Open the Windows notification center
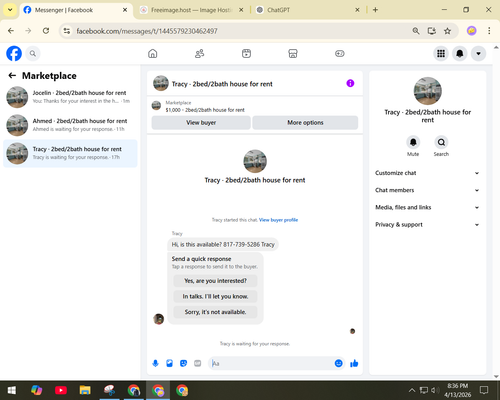 click(x=484, y=390)
